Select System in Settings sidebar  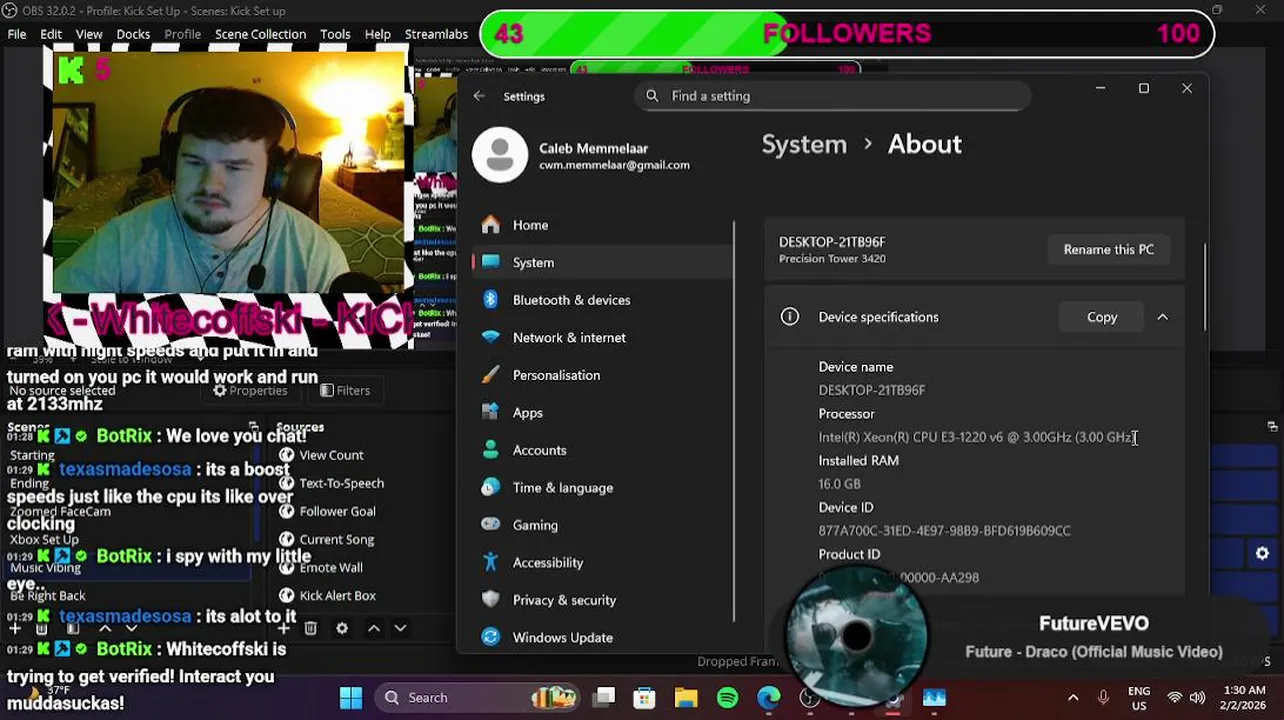click(x=603, y=262)
